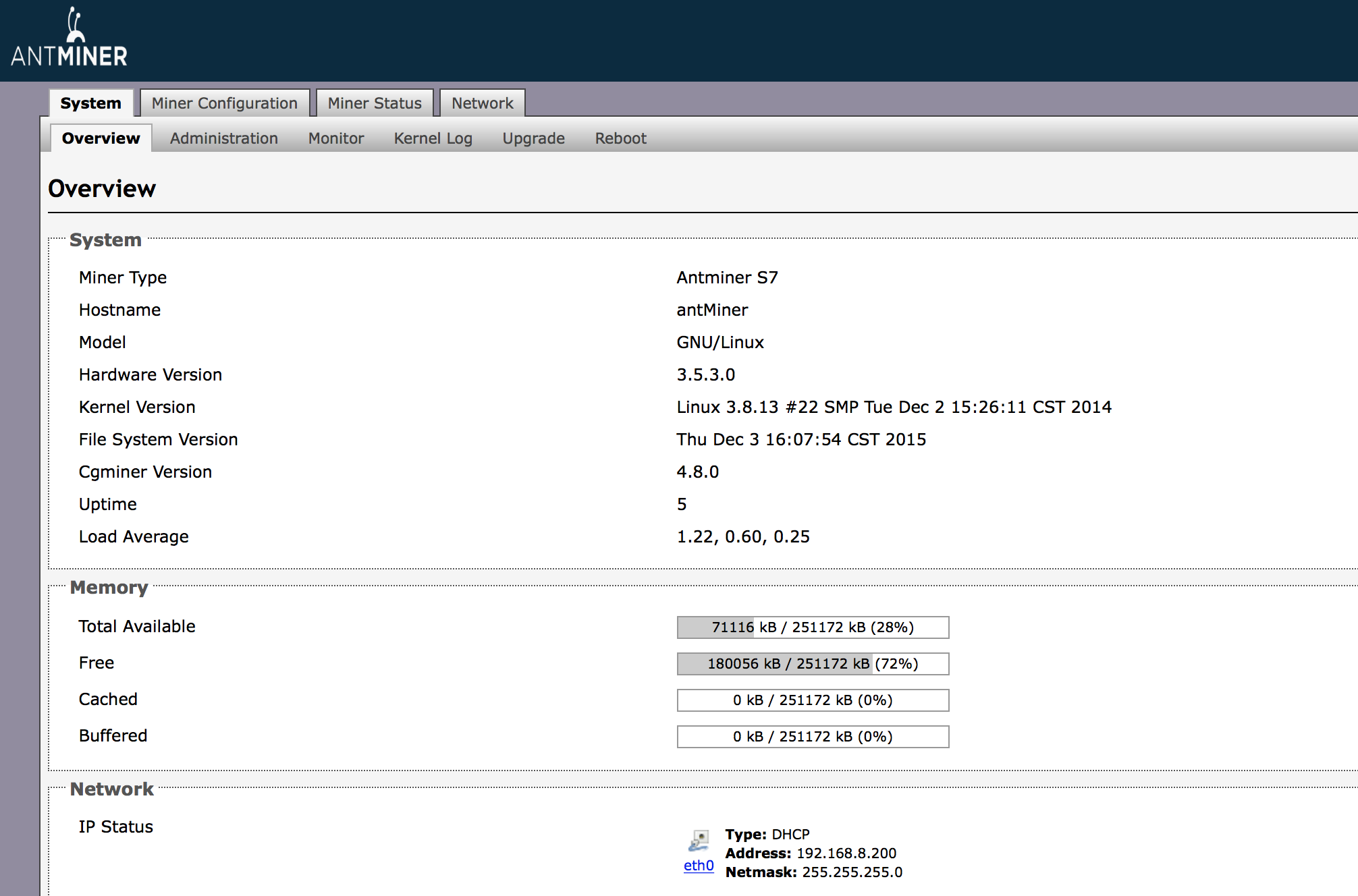
Task: View the Kernel Log page
Action: pos(433,138)
